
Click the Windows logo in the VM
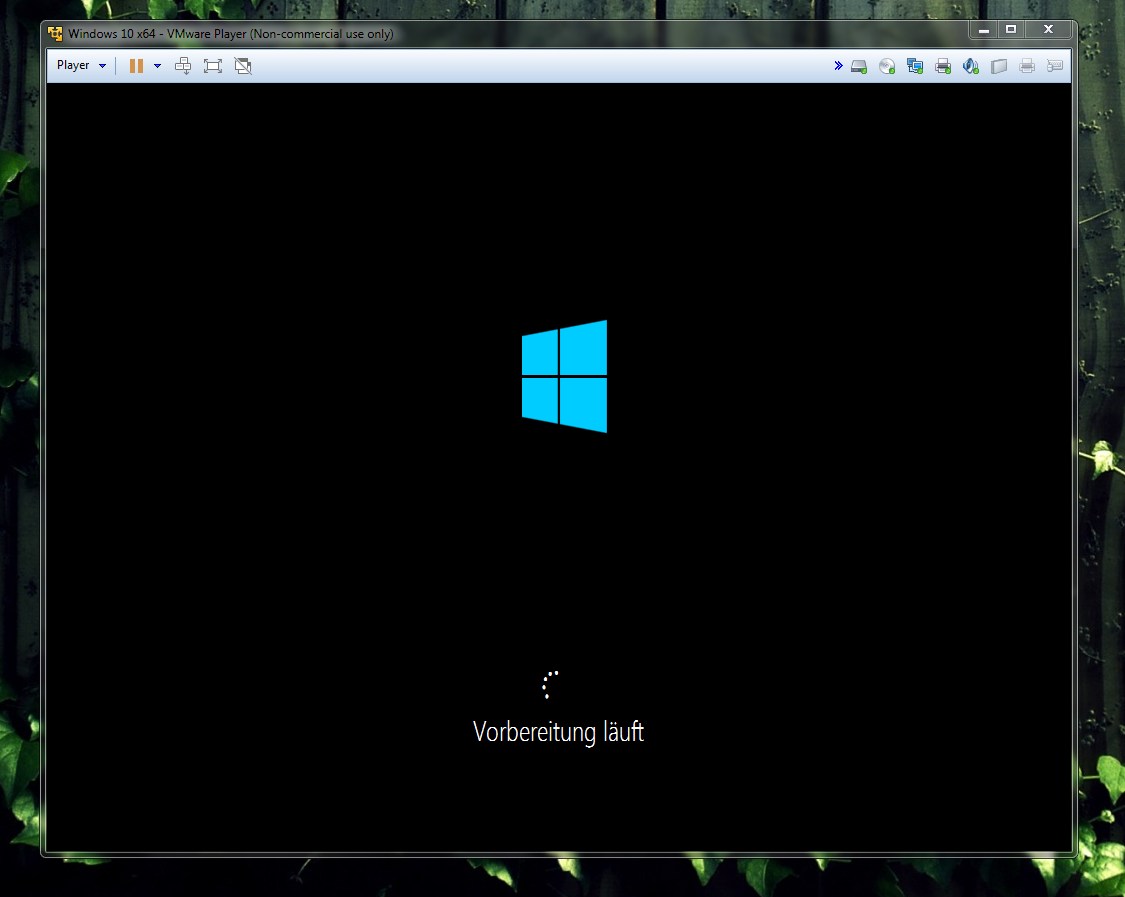click(x=564, y=376)
